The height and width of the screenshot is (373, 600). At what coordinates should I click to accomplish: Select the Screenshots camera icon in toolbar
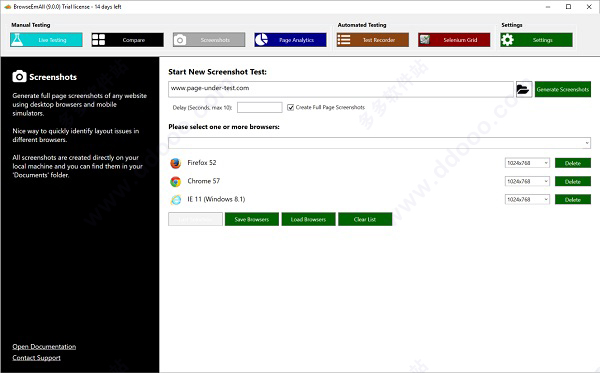[180, 40]
